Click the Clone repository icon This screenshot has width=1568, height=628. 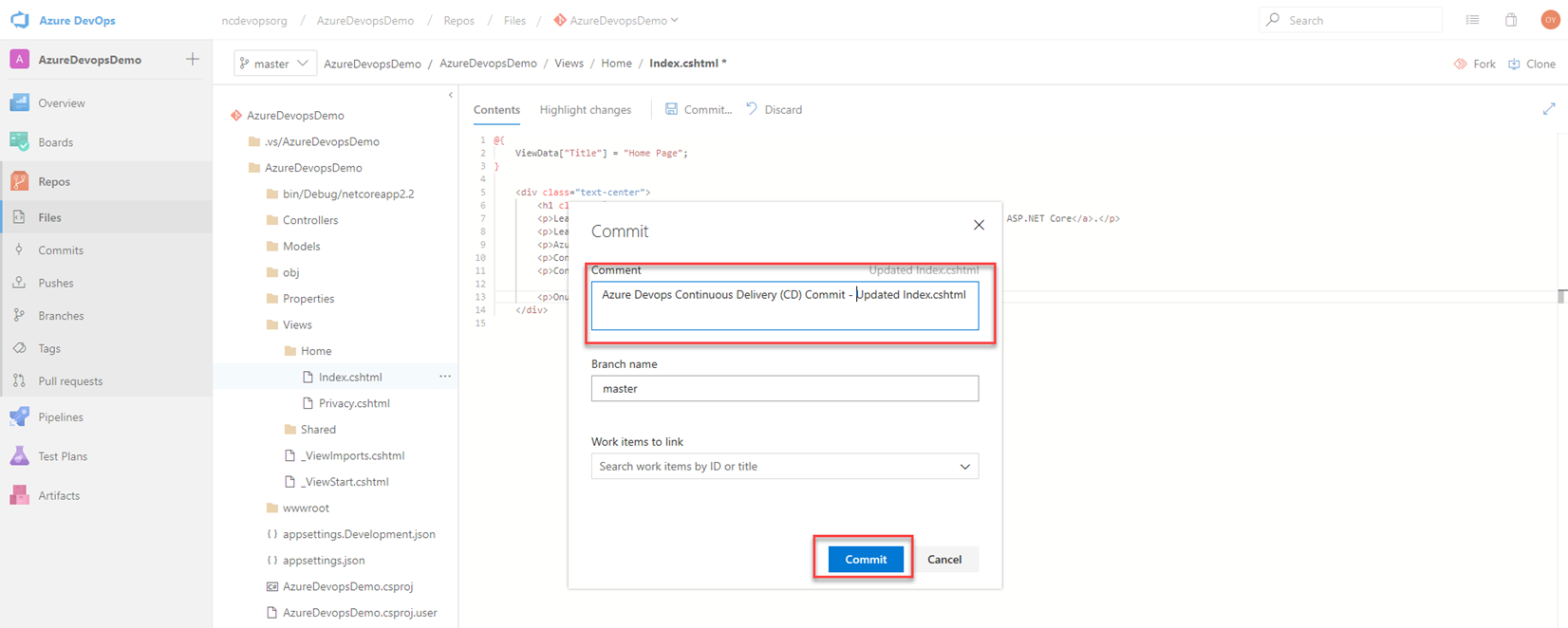(1514, 64)
